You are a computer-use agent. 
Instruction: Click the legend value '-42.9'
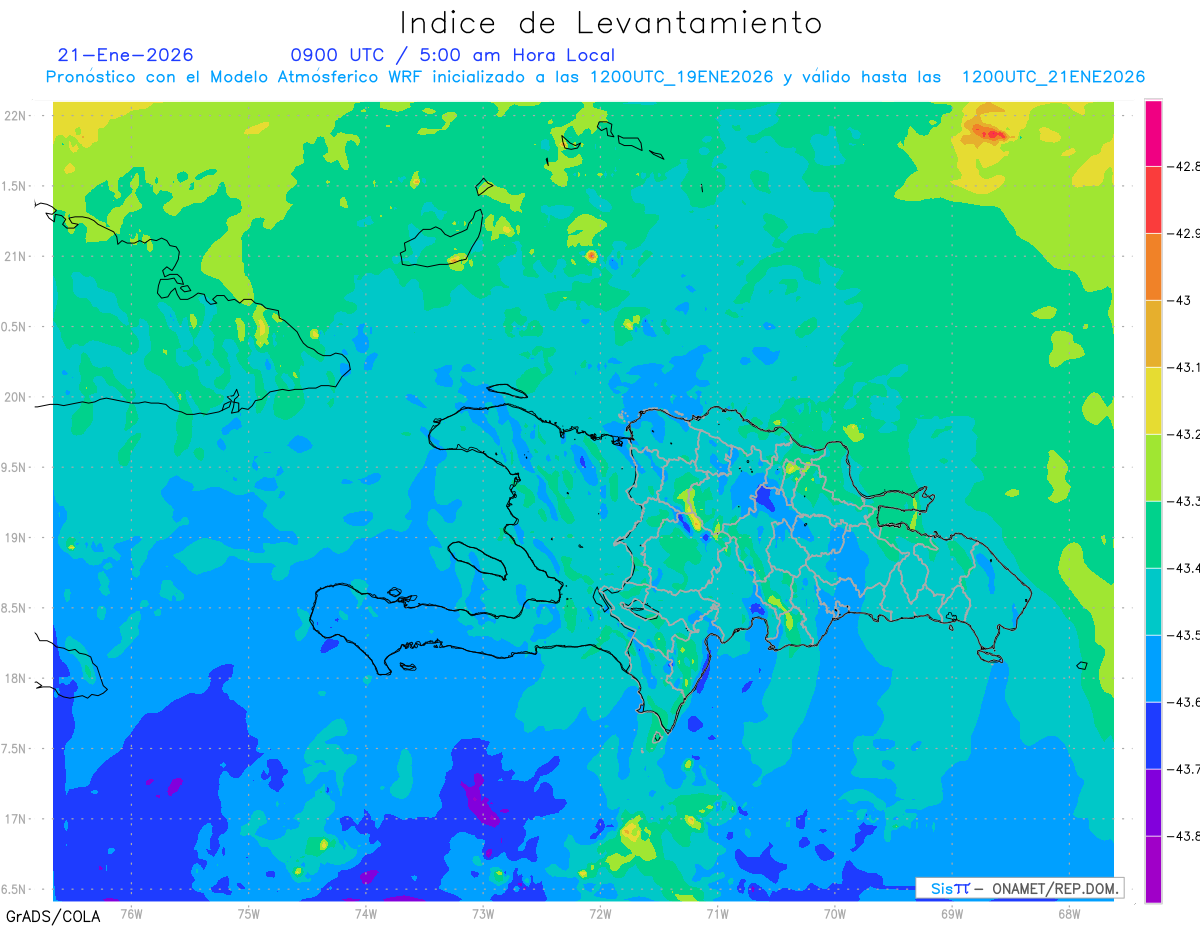coord(1184,233)
